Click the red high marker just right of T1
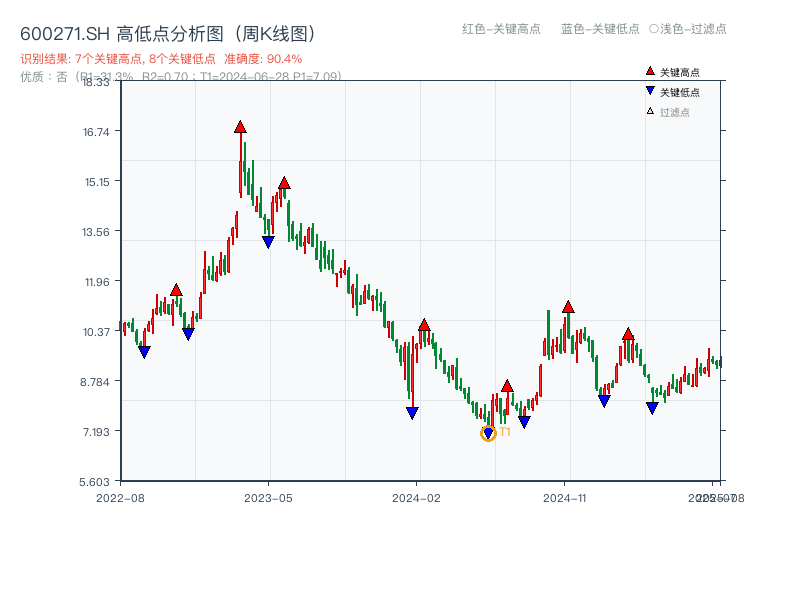This screenshot has width=800, height=600. coord(507,386)
